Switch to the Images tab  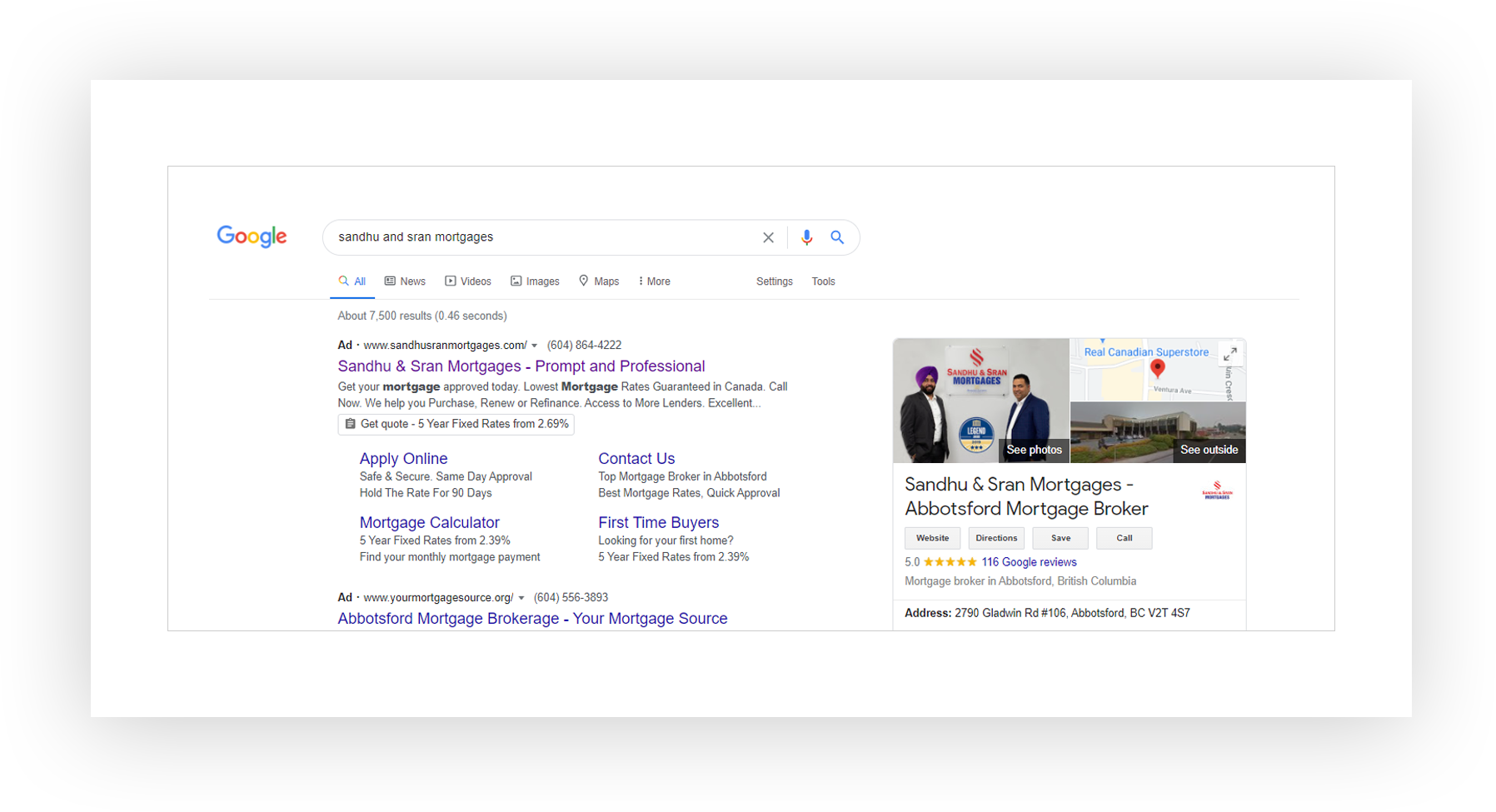pyautogui.click(x=535, y=281)
